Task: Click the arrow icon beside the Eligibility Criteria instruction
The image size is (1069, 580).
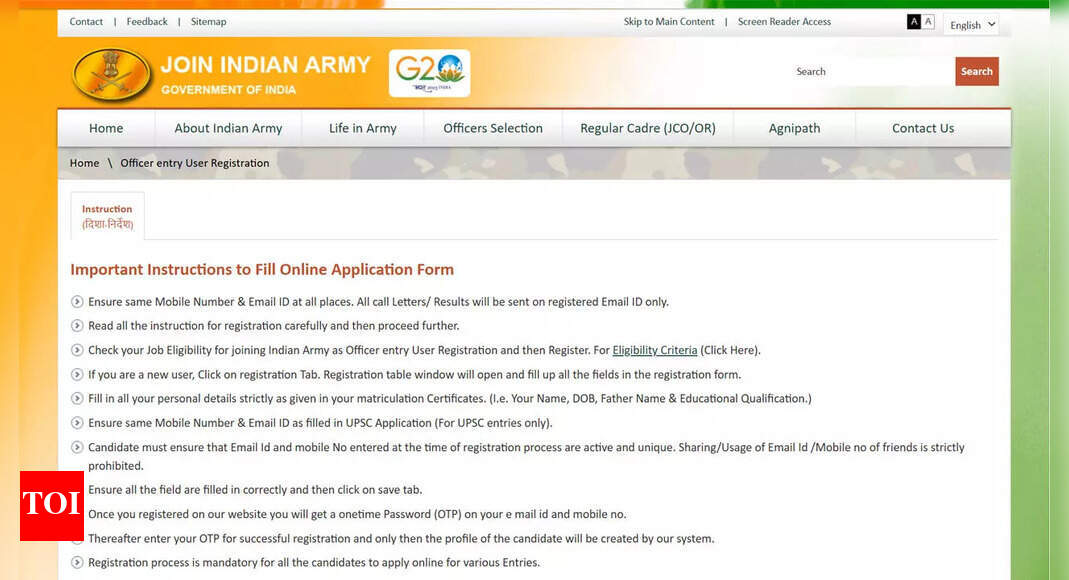Action: click(77, 350)
